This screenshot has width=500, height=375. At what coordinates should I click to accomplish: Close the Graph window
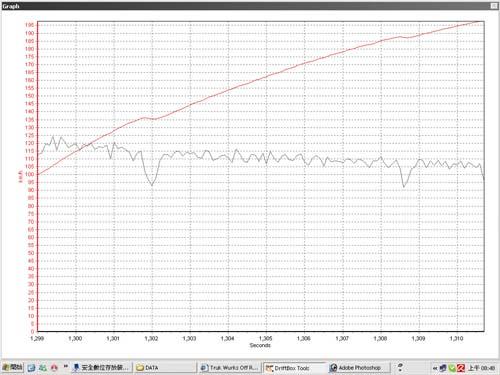(494, 6)
